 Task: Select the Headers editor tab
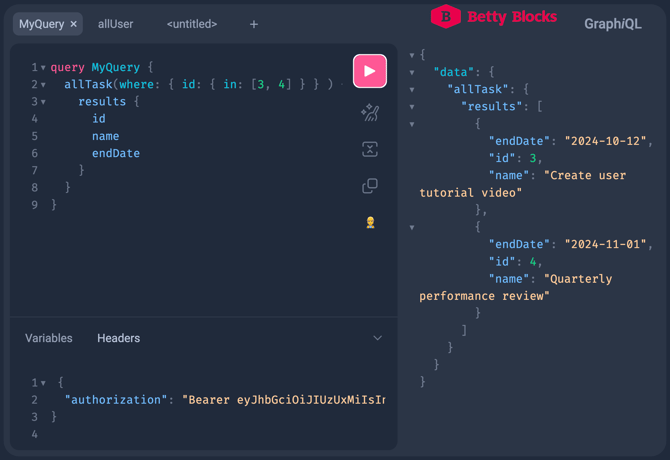(x=118, y=338)
